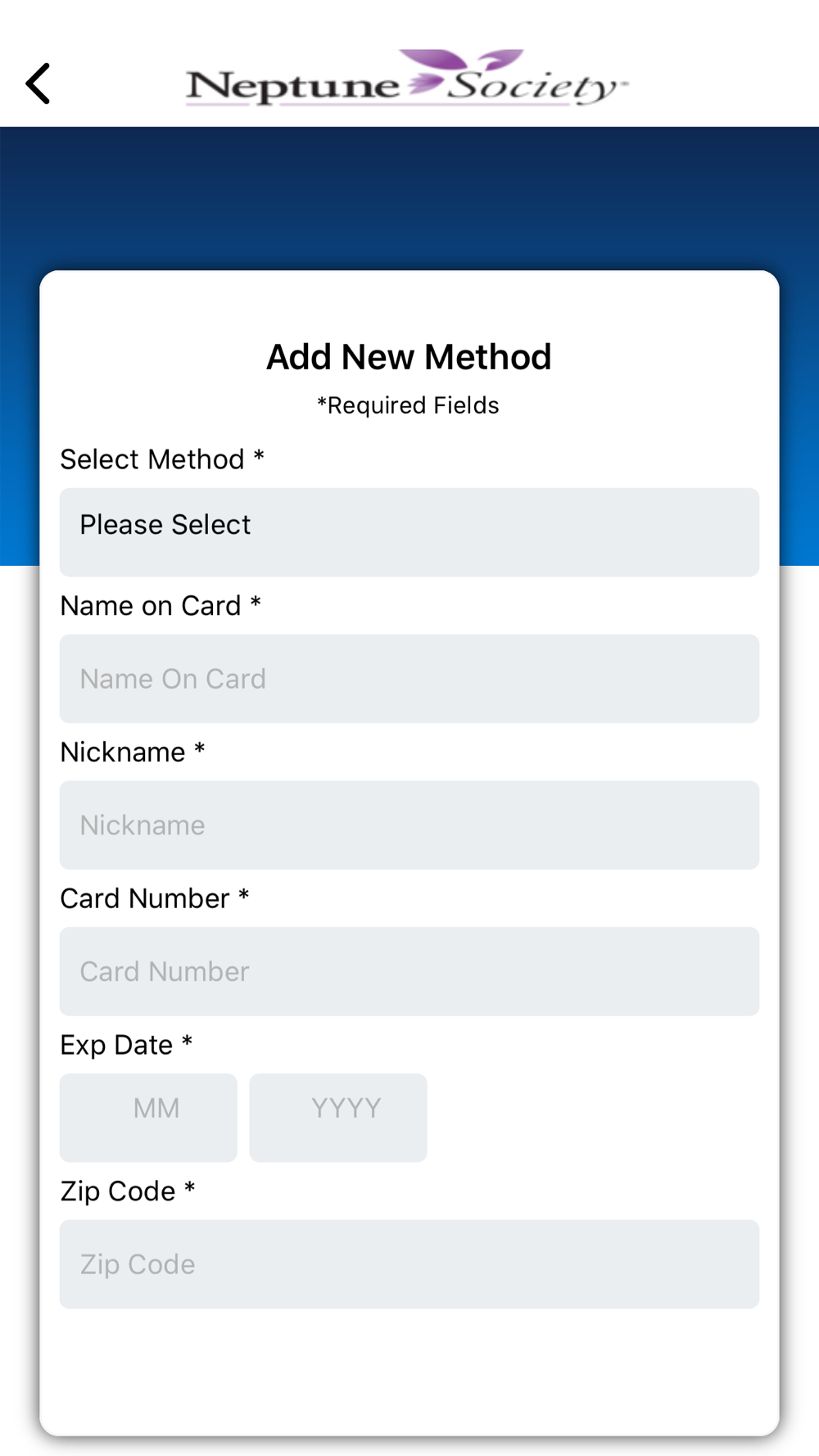Tap the Please Select placeholder text

165,524
